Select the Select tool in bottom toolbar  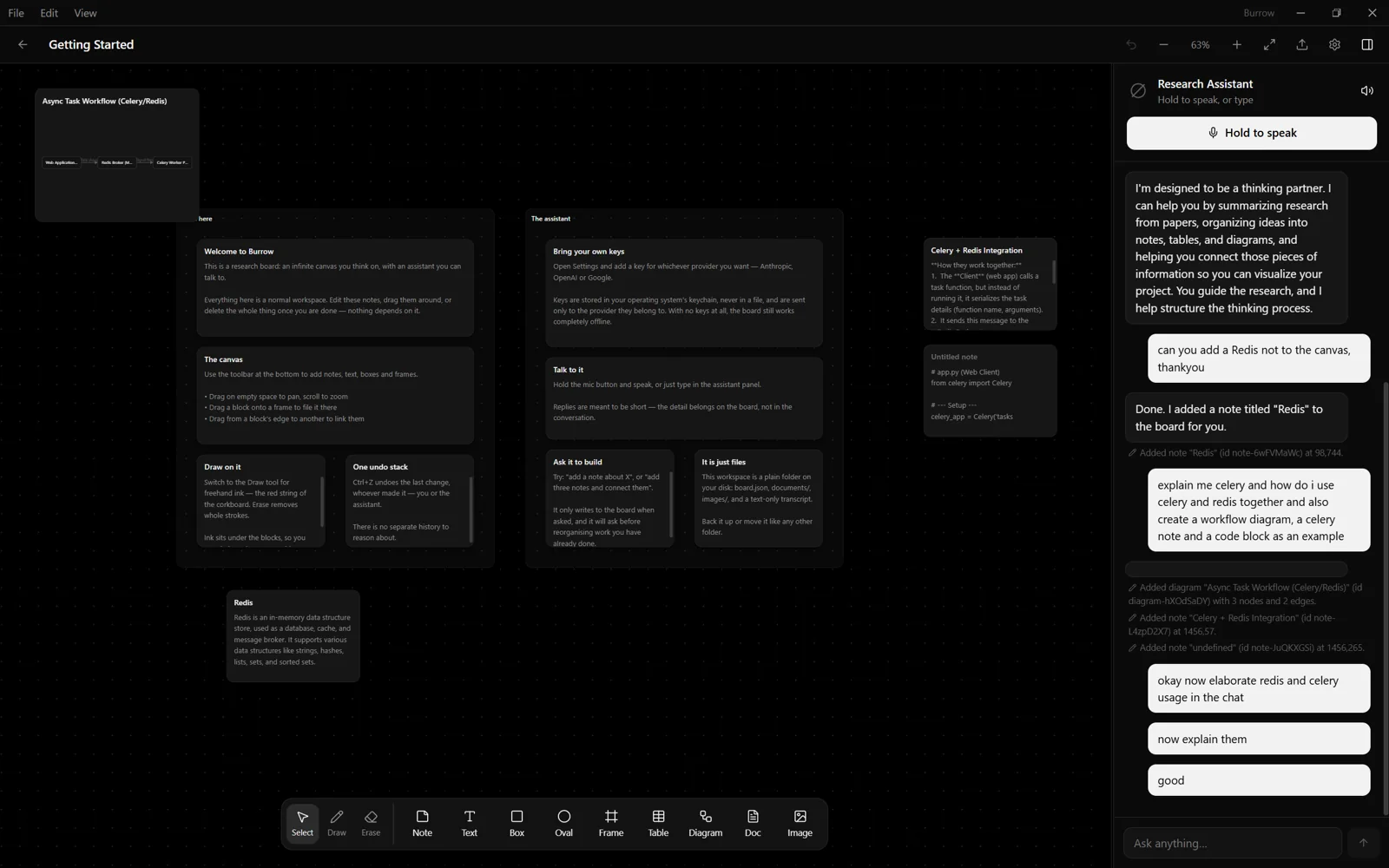(x=302, y=823)
